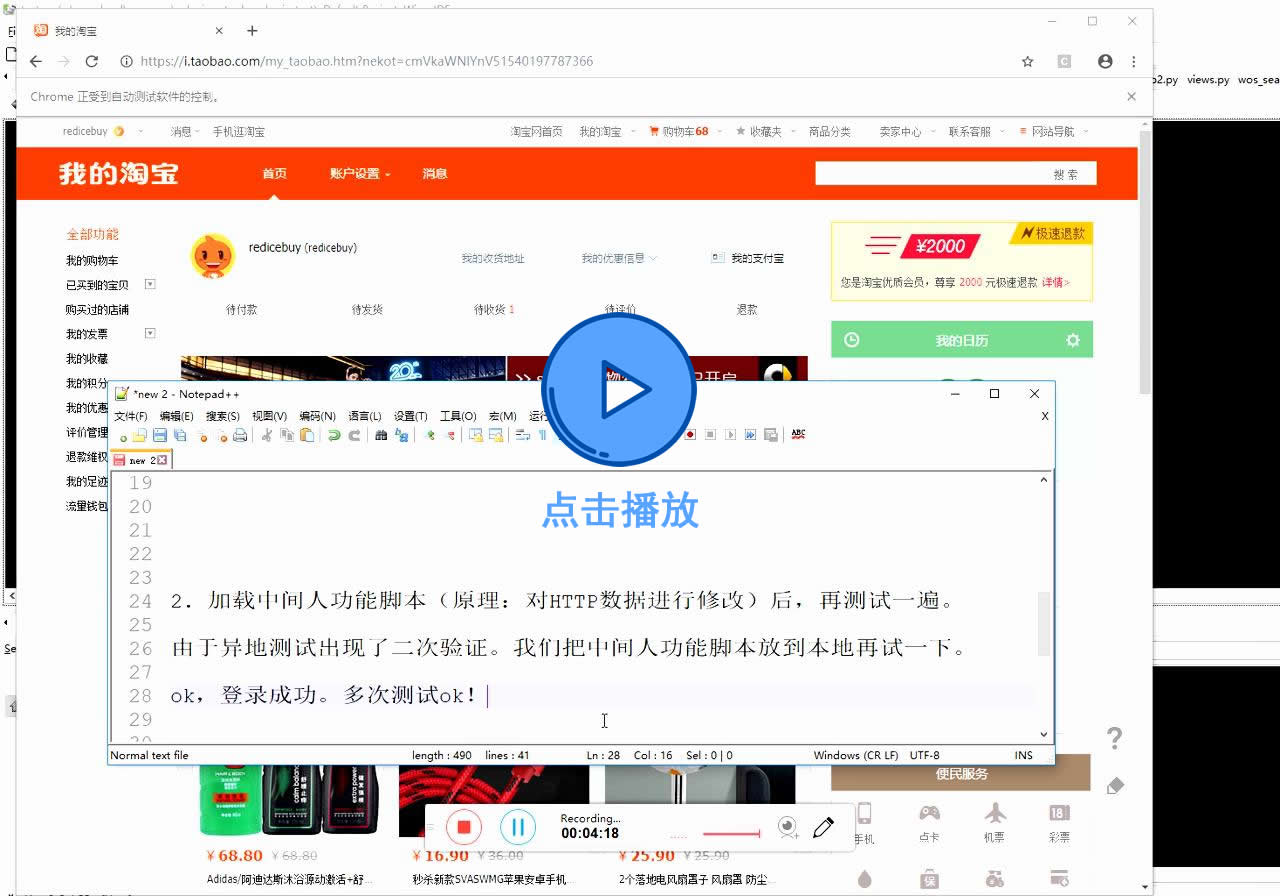Open 工具(O) menu in Notepad++
The width and height of the screenshot is (1280, 896).
[x=458, y=416]
